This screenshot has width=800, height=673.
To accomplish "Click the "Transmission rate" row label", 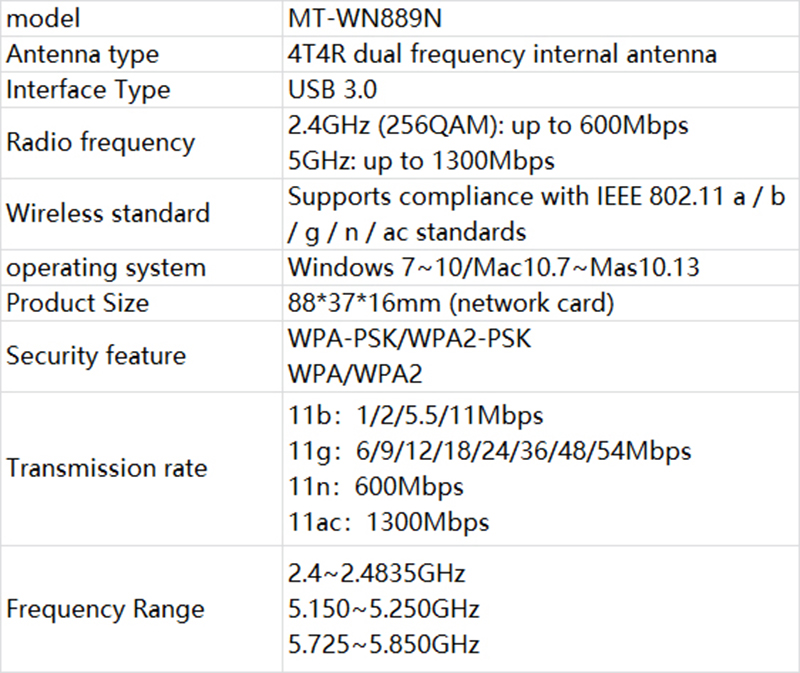I will (x=107, y=467).
